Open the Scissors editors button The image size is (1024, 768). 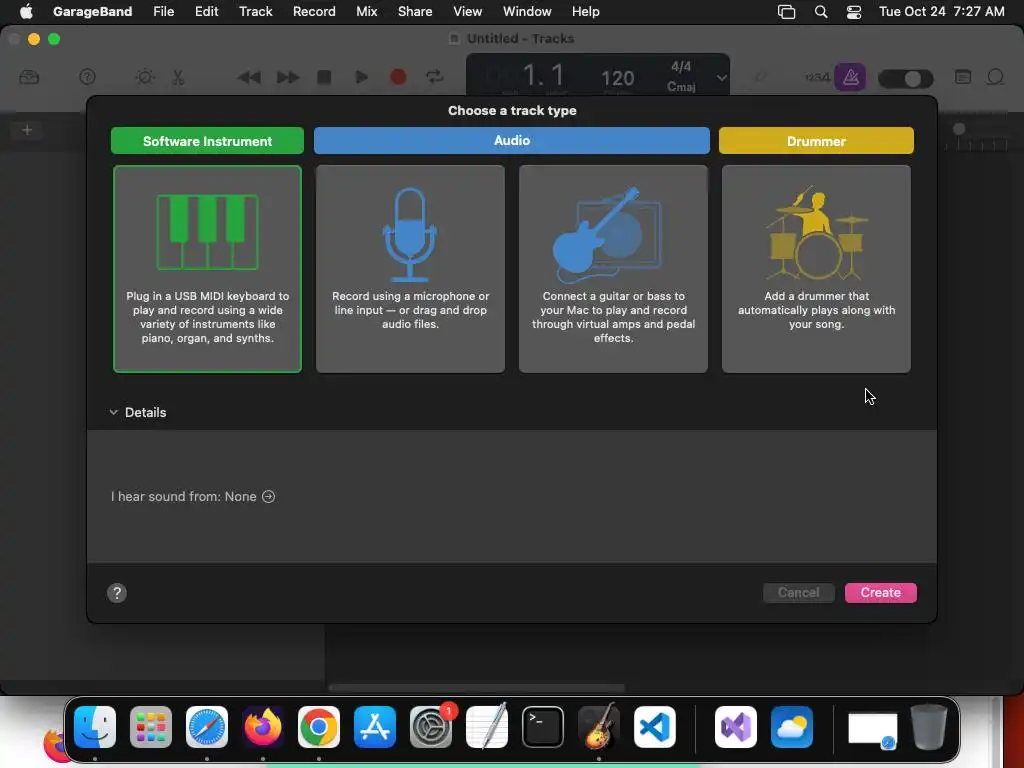pos(178,77)
